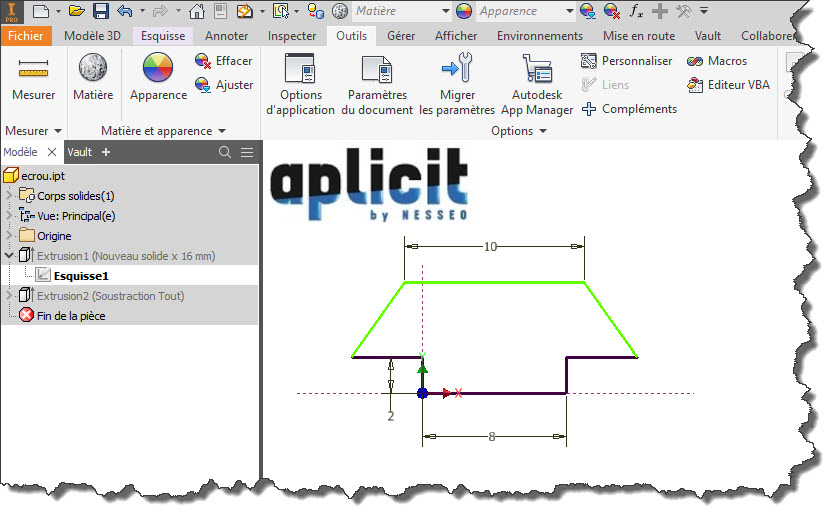Collapse the Extrusion1 tree node

click(x=10, y=256)
